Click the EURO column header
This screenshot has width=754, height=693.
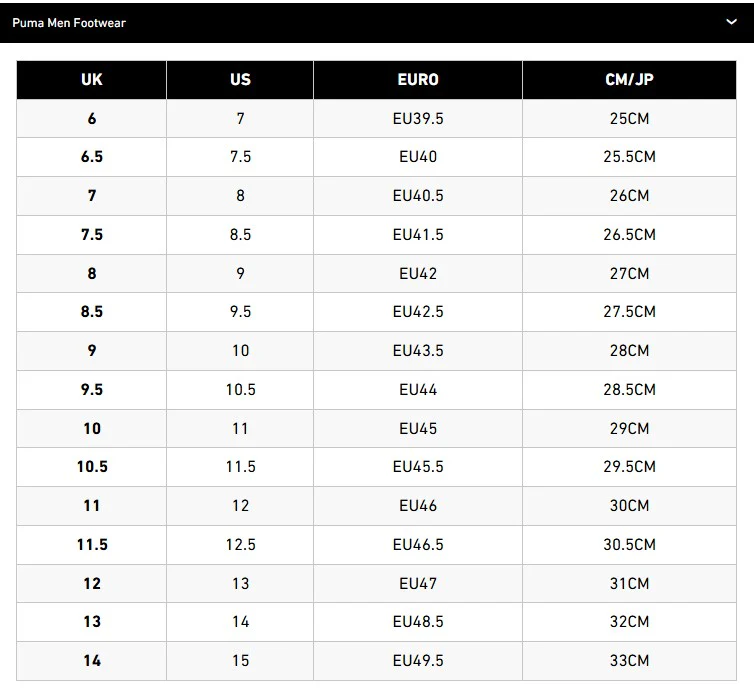coord(418,80)
